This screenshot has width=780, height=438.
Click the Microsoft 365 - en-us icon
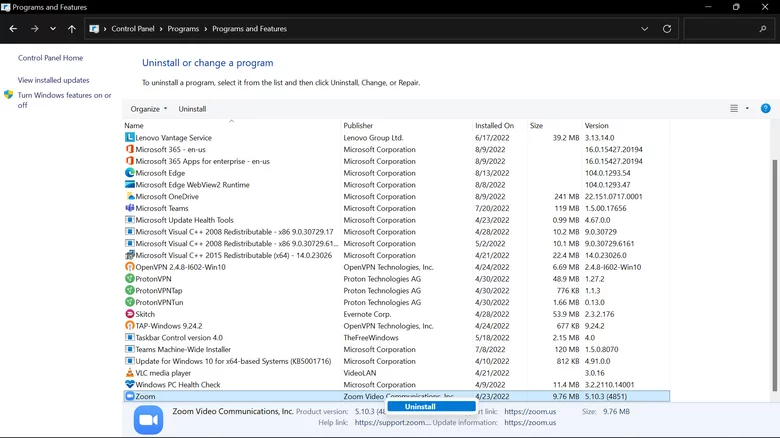[129, 149]
